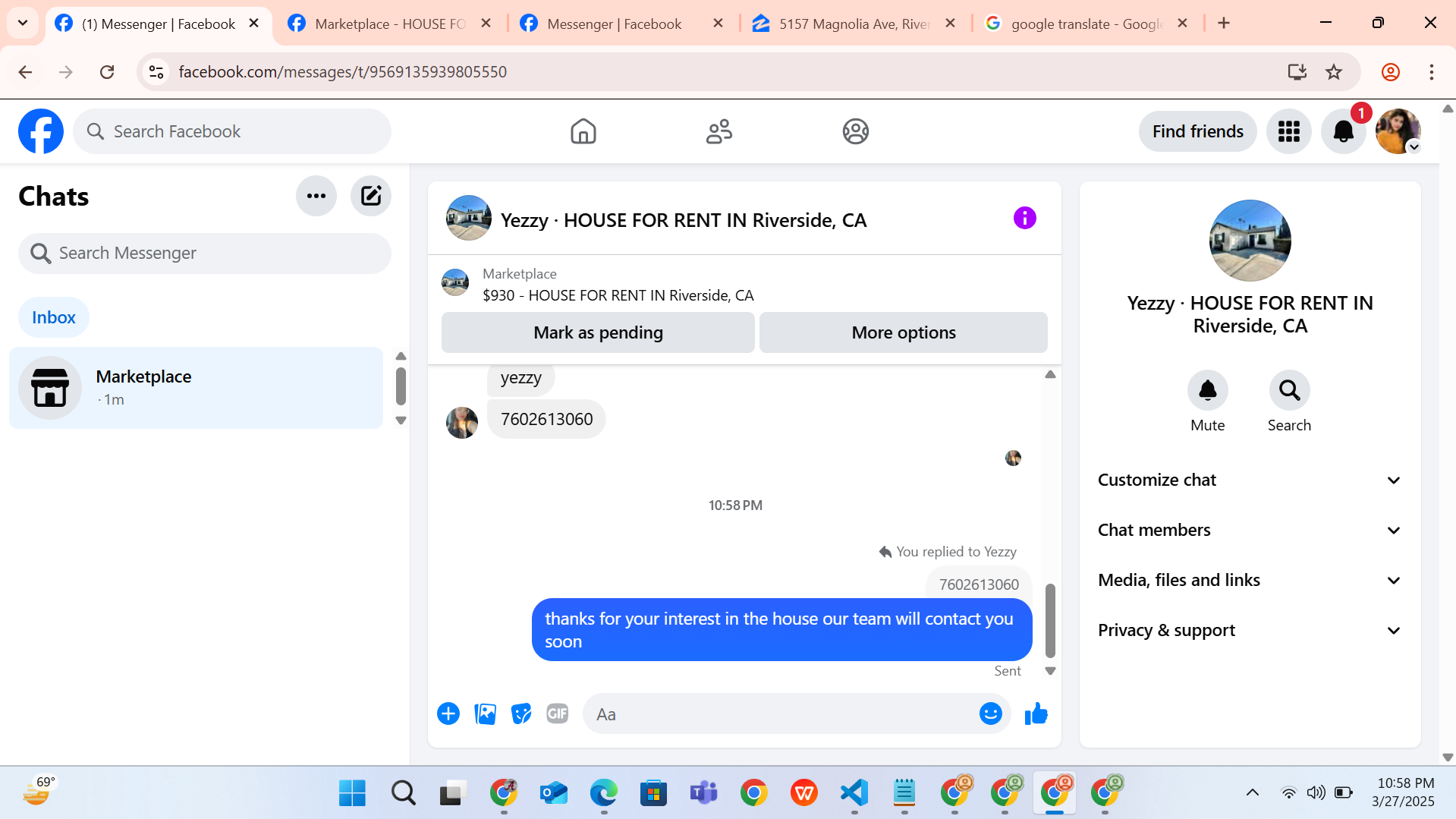Focus the Search Messenger field
This screenshot has height=819, width=1456.
pos(205,254)
